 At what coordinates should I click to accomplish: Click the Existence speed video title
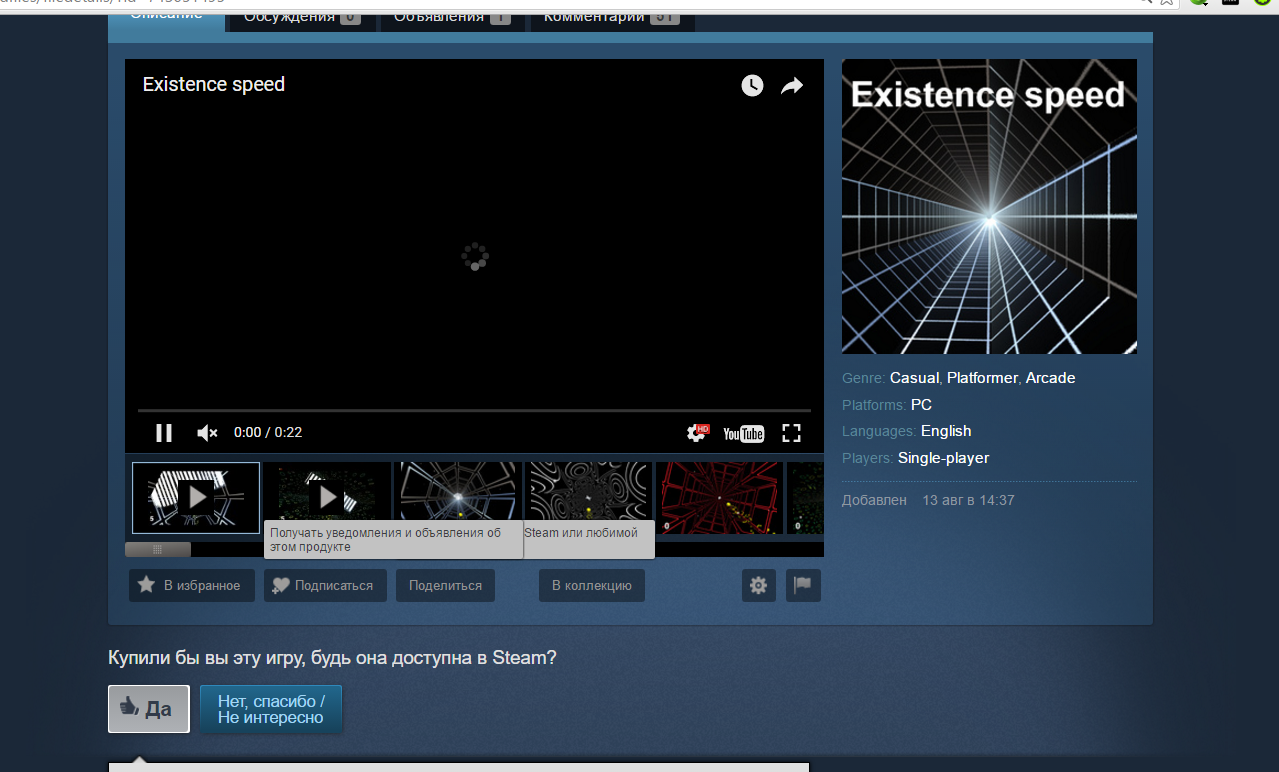[214, 84]
